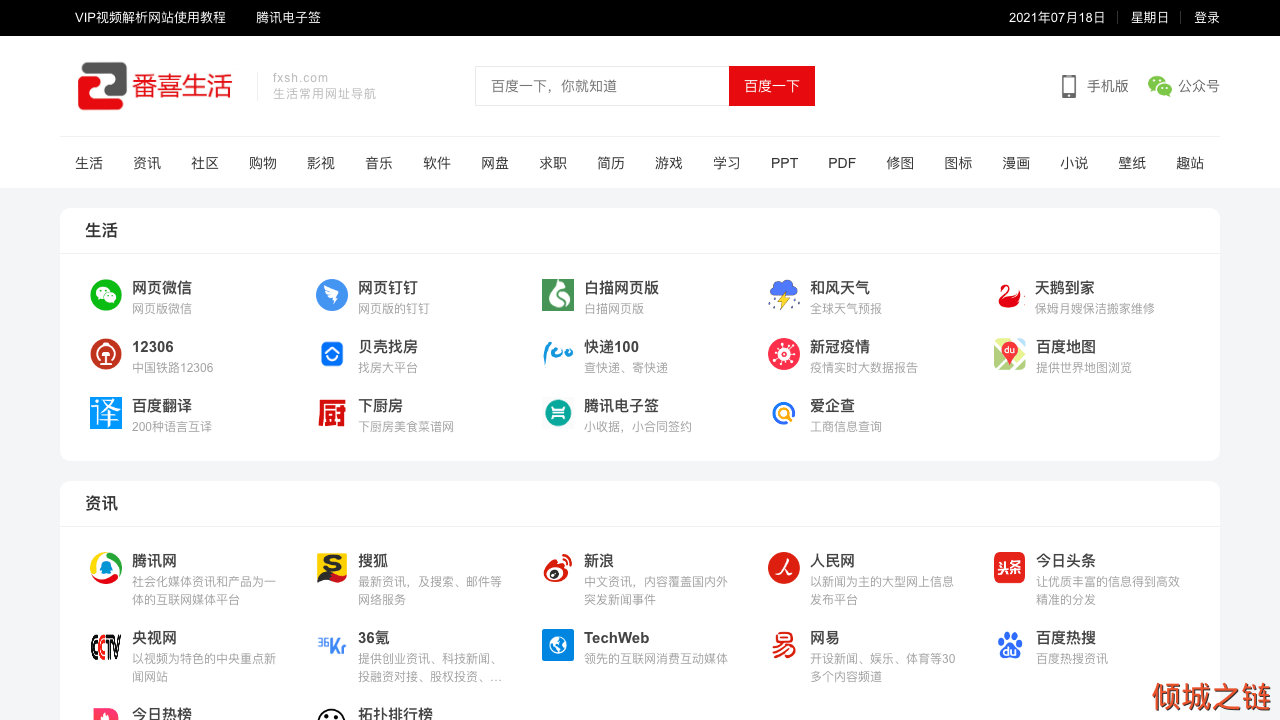Open the 百度翻译 translate icon
Image resolution: width=1280 pixels, height=720 pixels.
pyautogui.click(x=106, y=413)
